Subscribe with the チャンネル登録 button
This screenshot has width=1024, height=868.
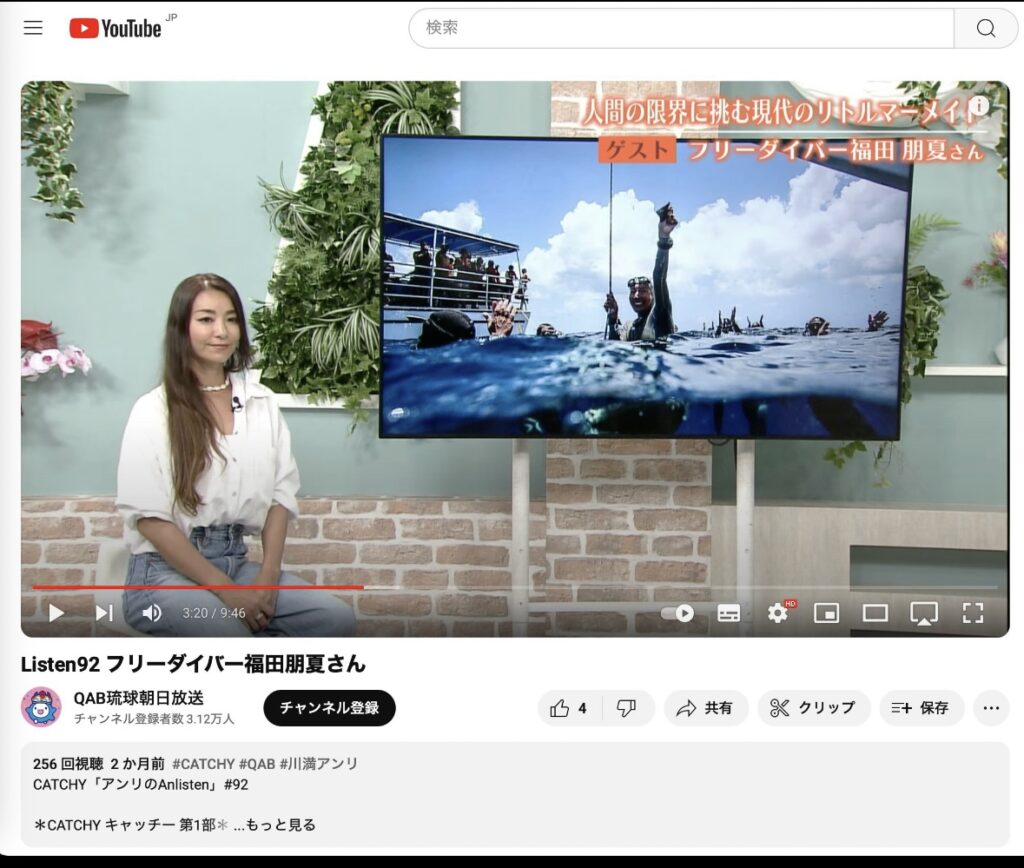tap(329, 708)
